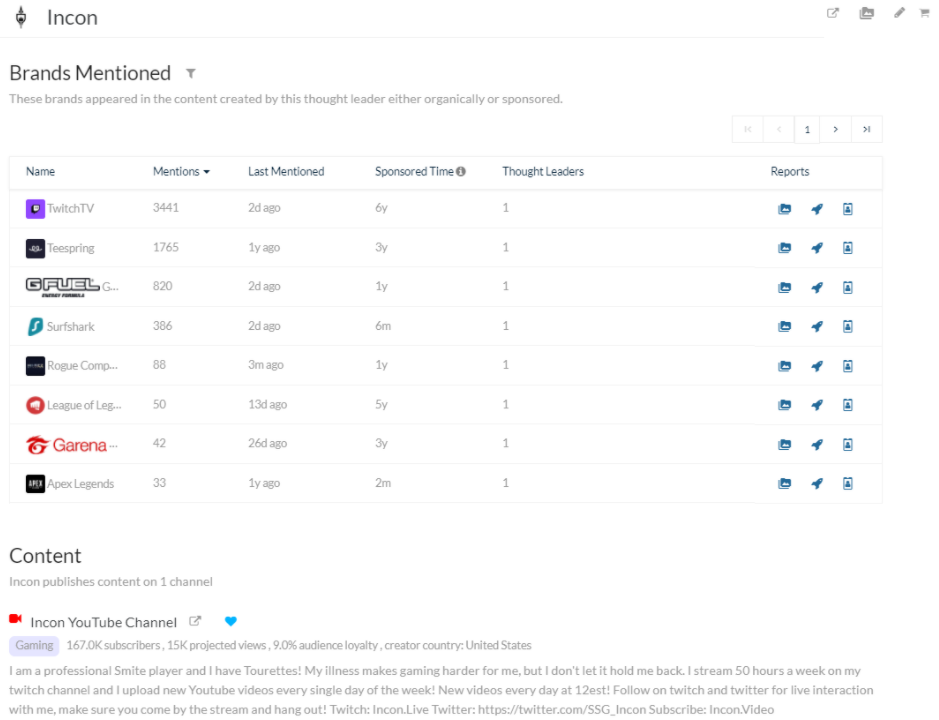The height and width of the screenshot is (720, 939).
Task: Open Incon YouTube Channel external link icon
Action: (195, 621)
